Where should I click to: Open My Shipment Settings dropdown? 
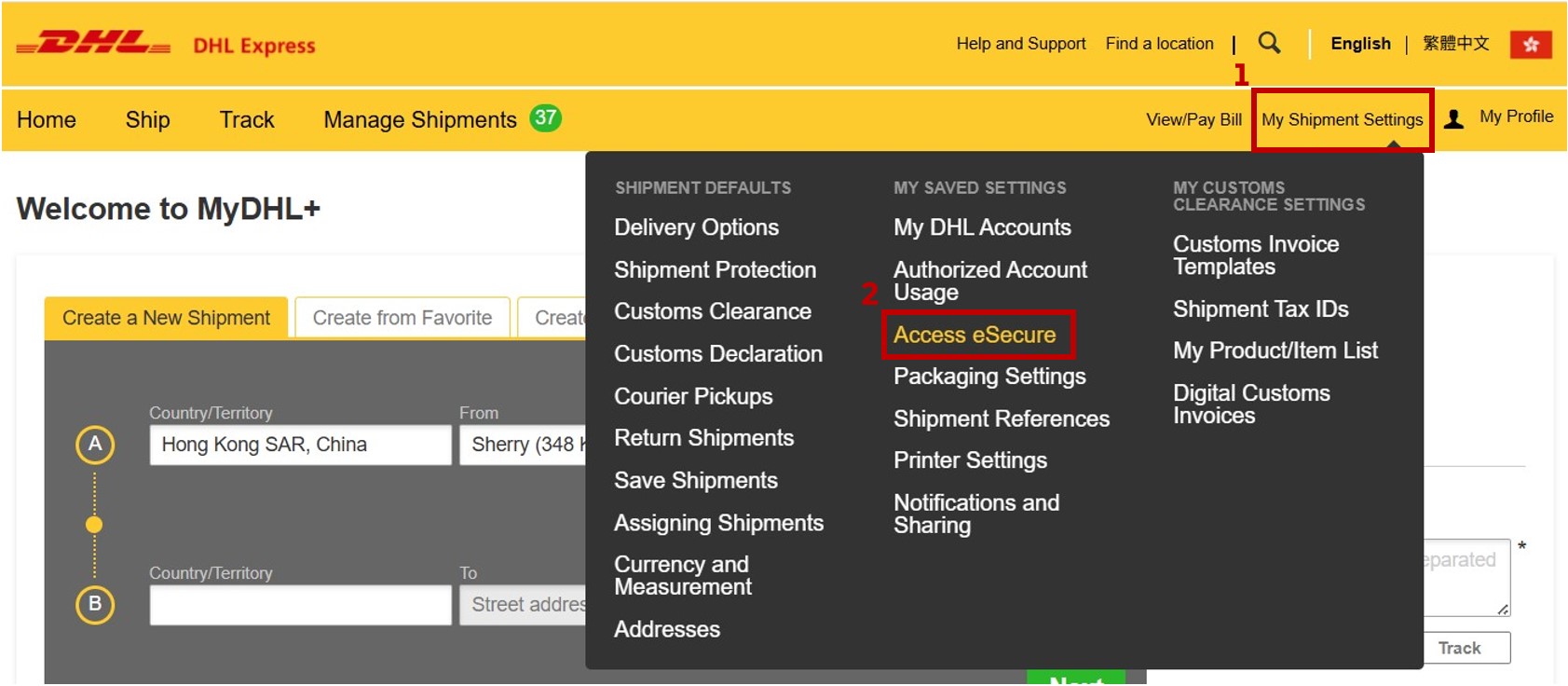point(1342,119)
